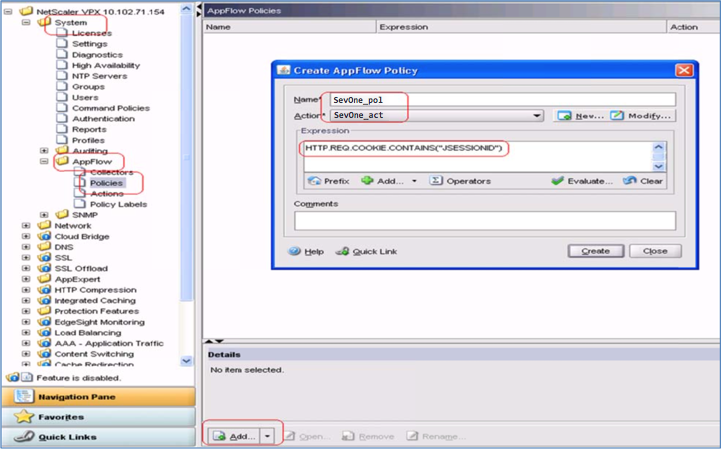The height and width of the screenshot is (450, 721).
Task: Click the SSL feature icon
Action: (44, 257)
